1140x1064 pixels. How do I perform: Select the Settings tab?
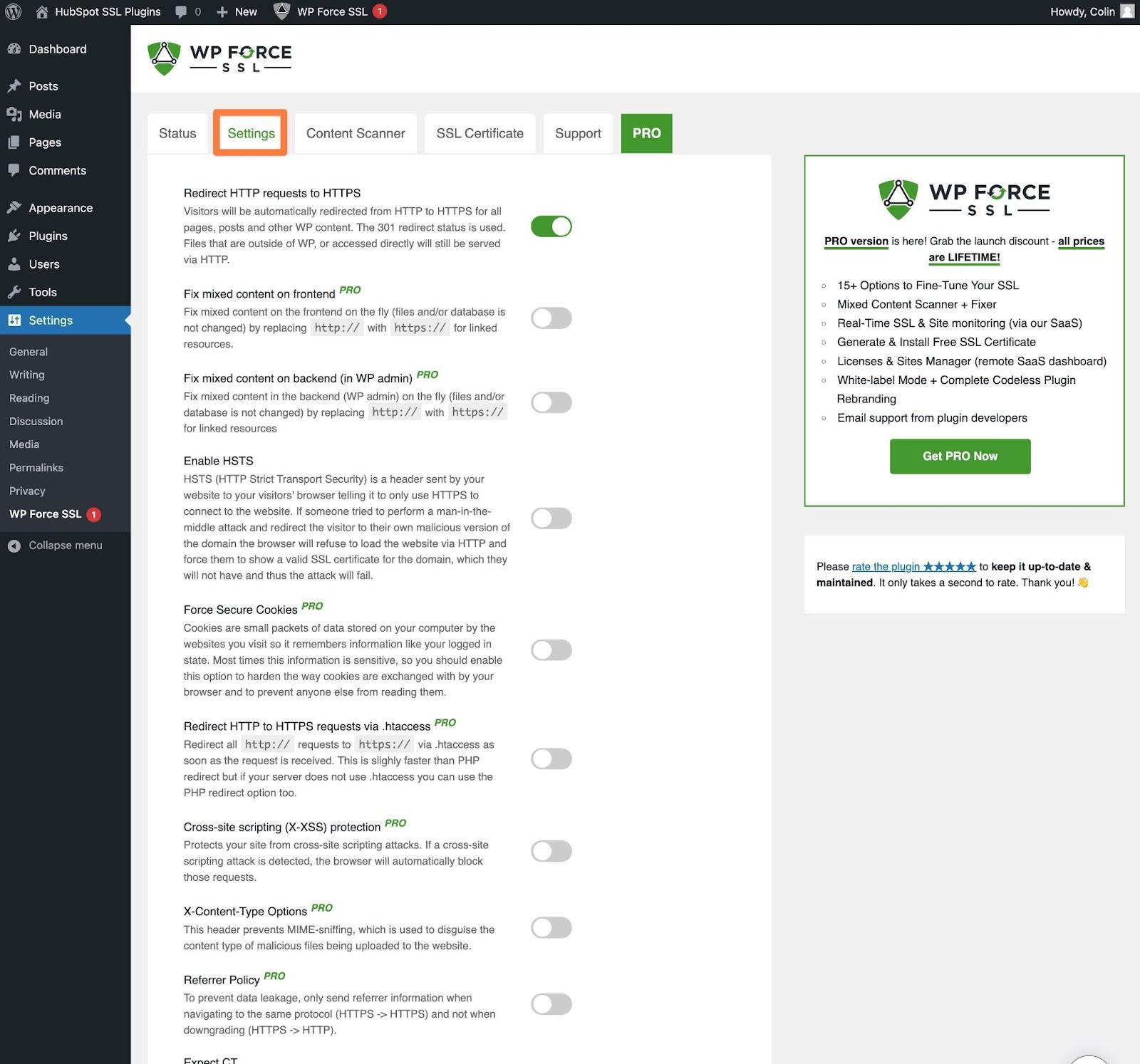tap(251, 133)
